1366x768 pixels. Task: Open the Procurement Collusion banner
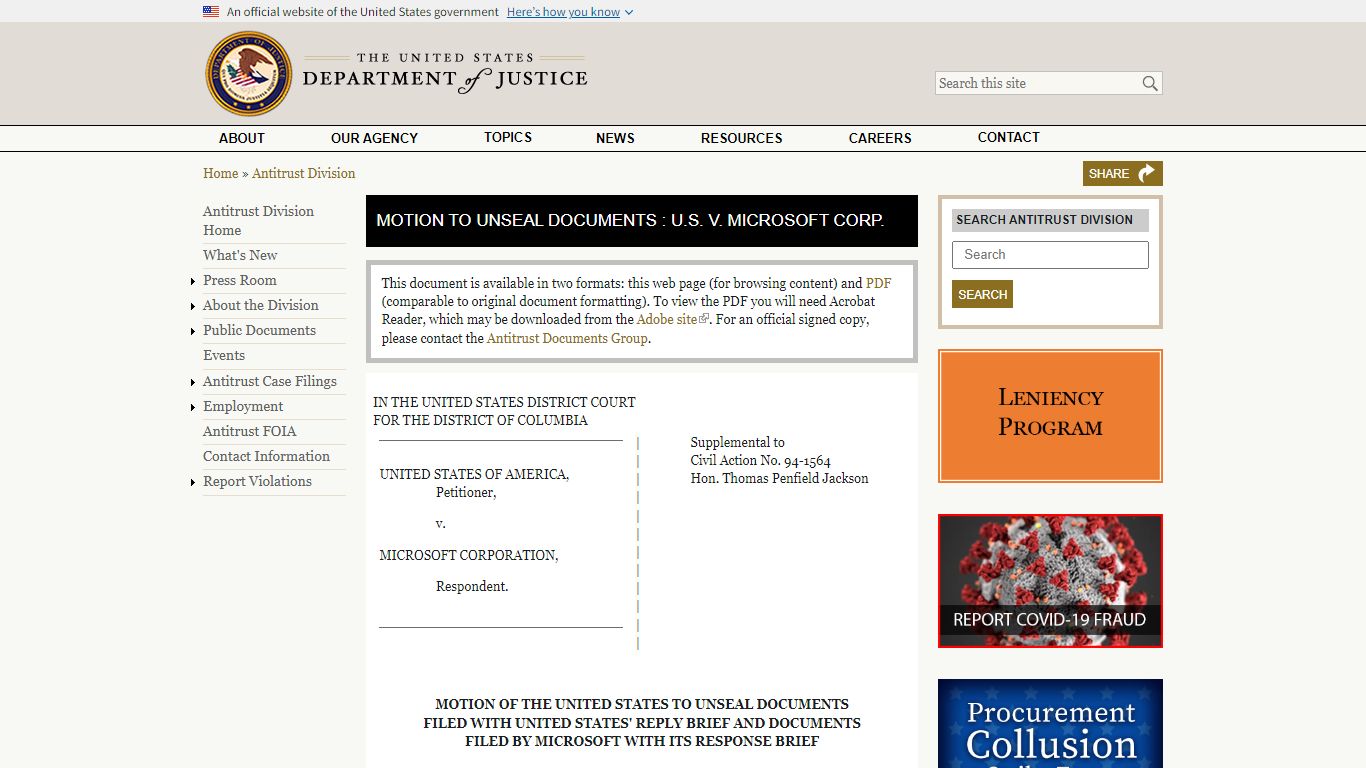[x=1050, y=724]
